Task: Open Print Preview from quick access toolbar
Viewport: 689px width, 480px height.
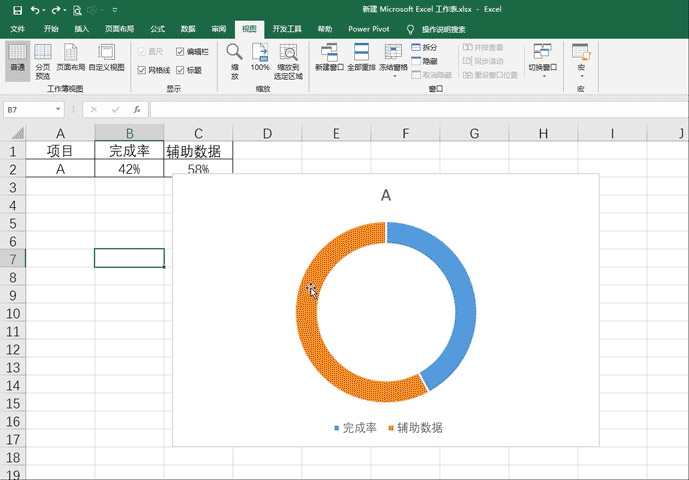Action: [x=77, y=10]
